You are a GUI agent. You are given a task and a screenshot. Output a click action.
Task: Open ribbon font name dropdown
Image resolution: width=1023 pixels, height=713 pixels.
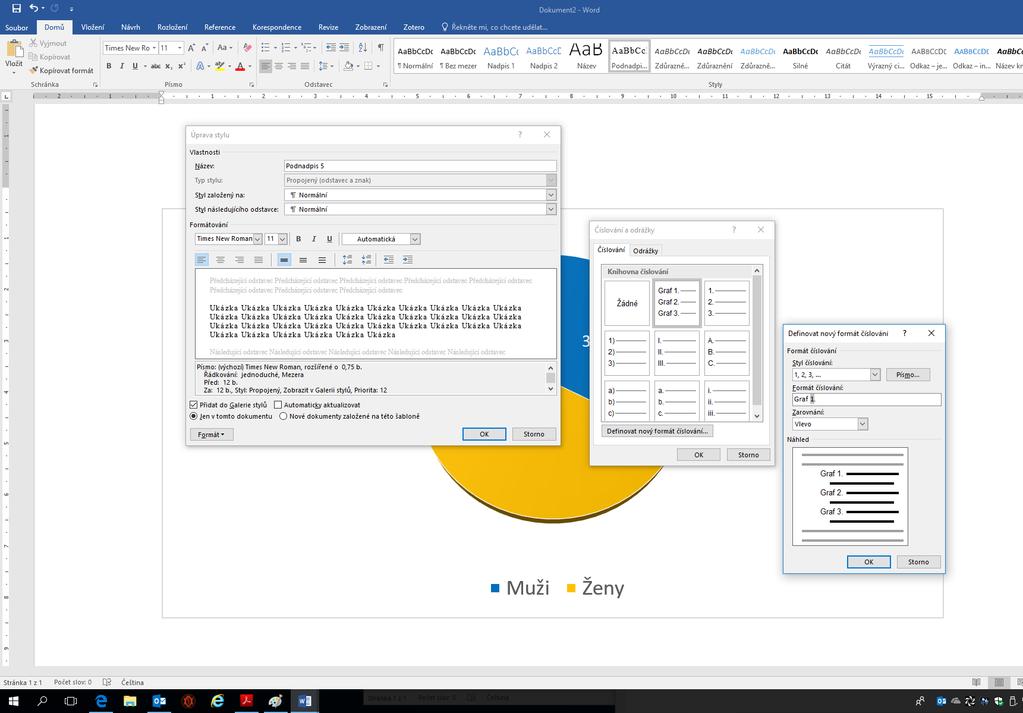click(154, 48)
